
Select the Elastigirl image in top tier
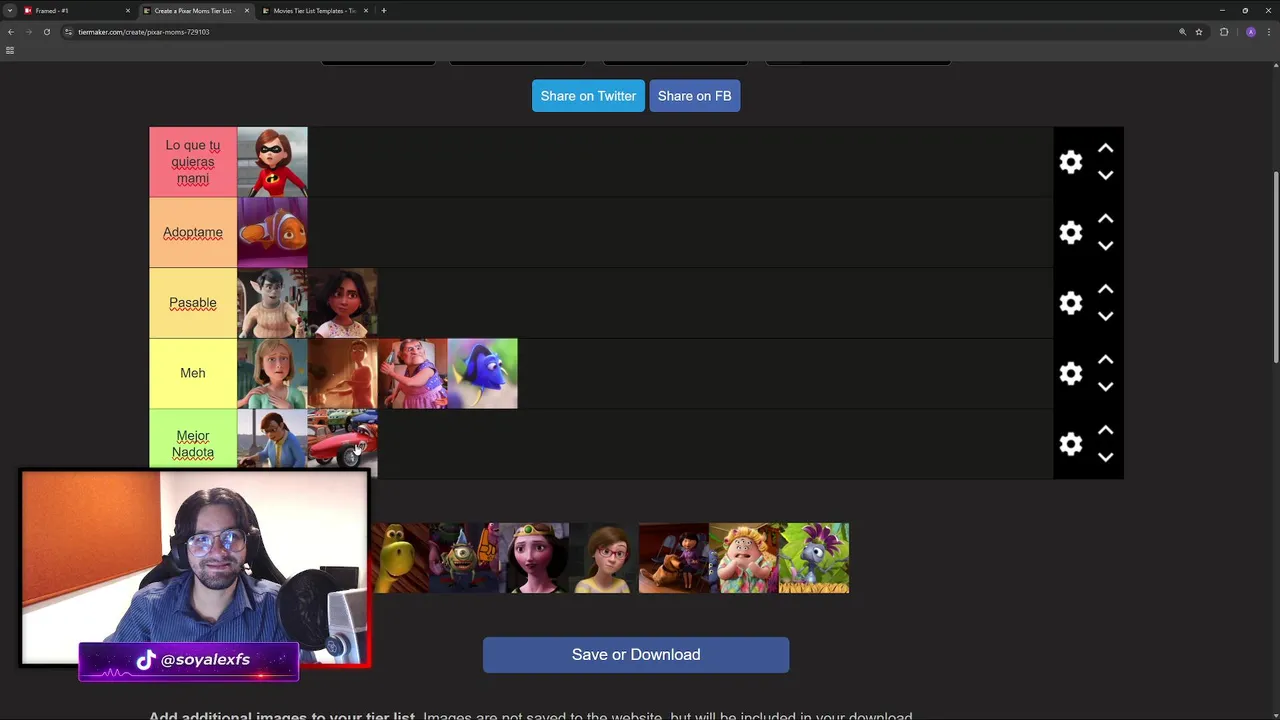pos(272,162)
